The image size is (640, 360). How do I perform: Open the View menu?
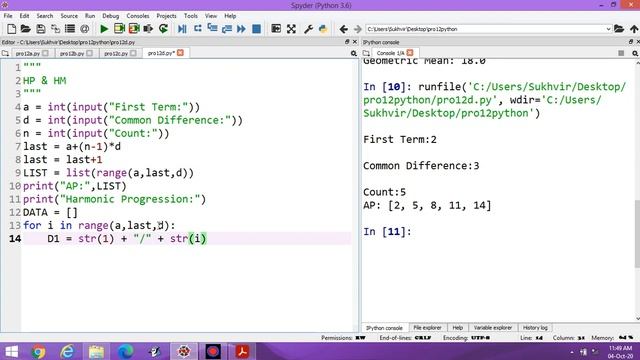(211, 16)
